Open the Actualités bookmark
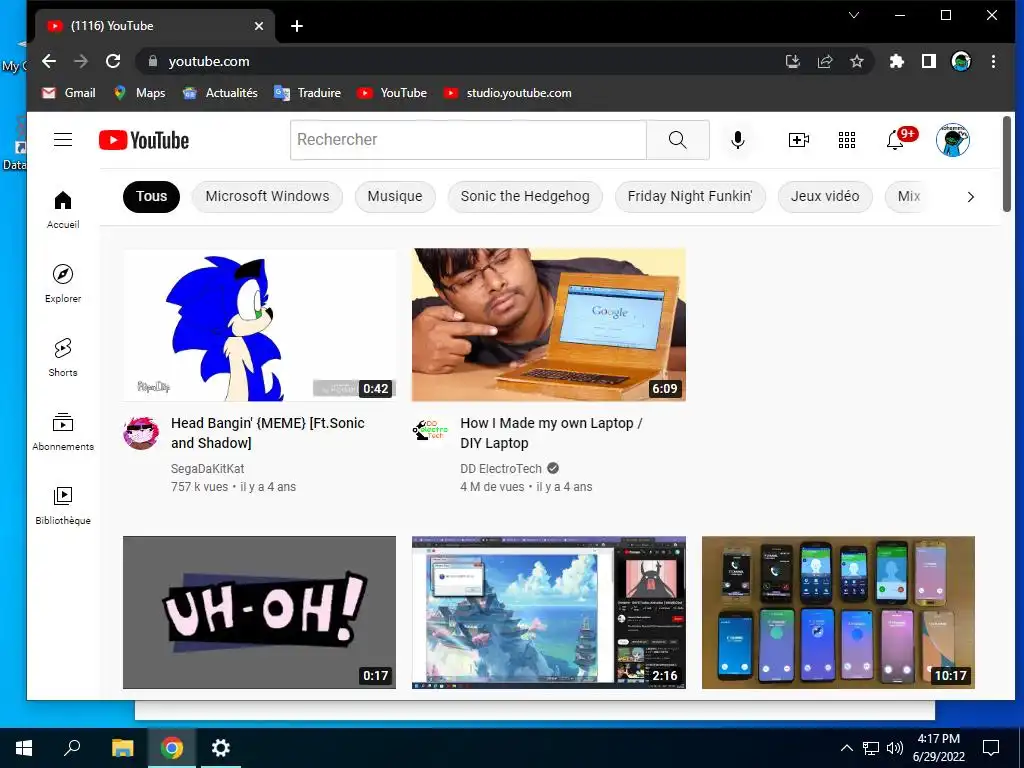1024x768 pixels. (x=220, y=93)
